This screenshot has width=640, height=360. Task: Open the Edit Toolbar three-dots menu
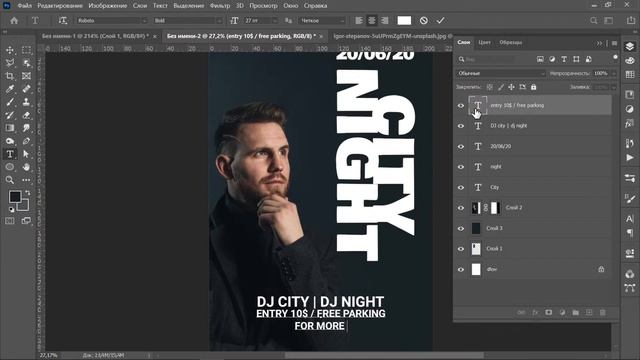[26, 180]
